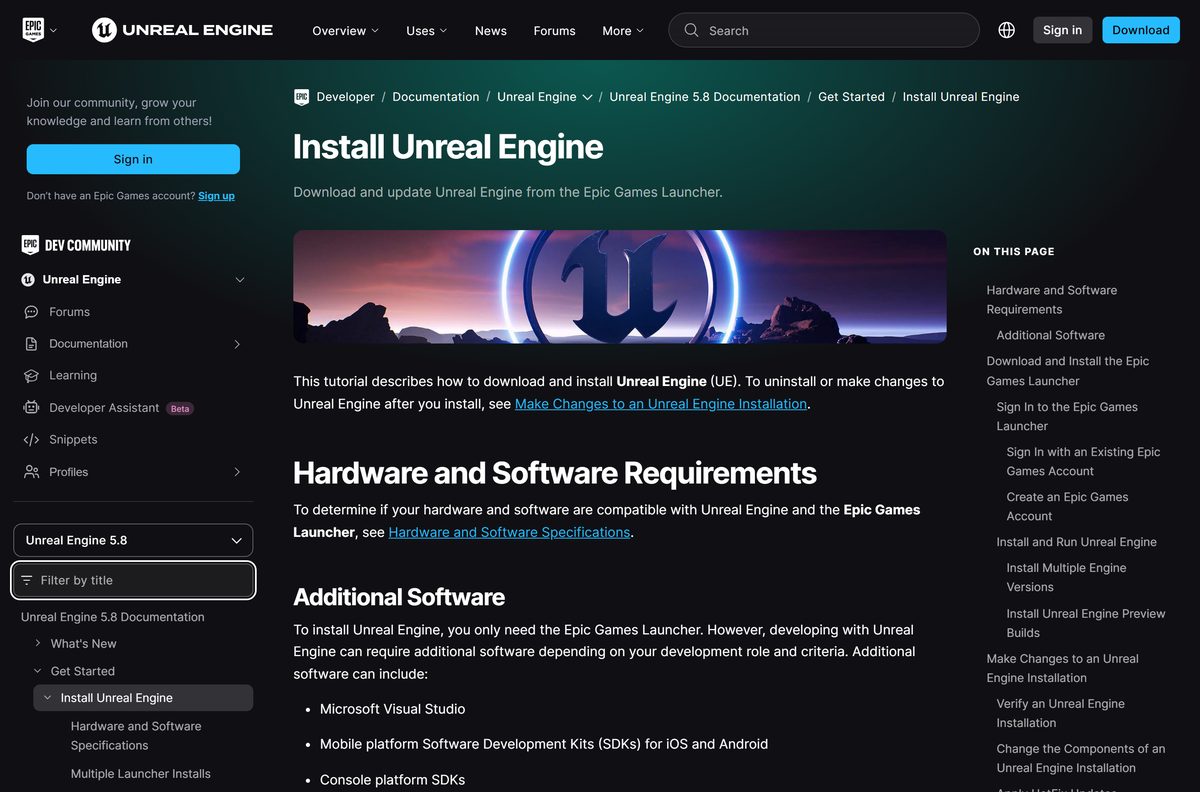This screenshot has height=792, width=1200.
Task: Open the Uses menu dropdown
Action: coord(426,31)
